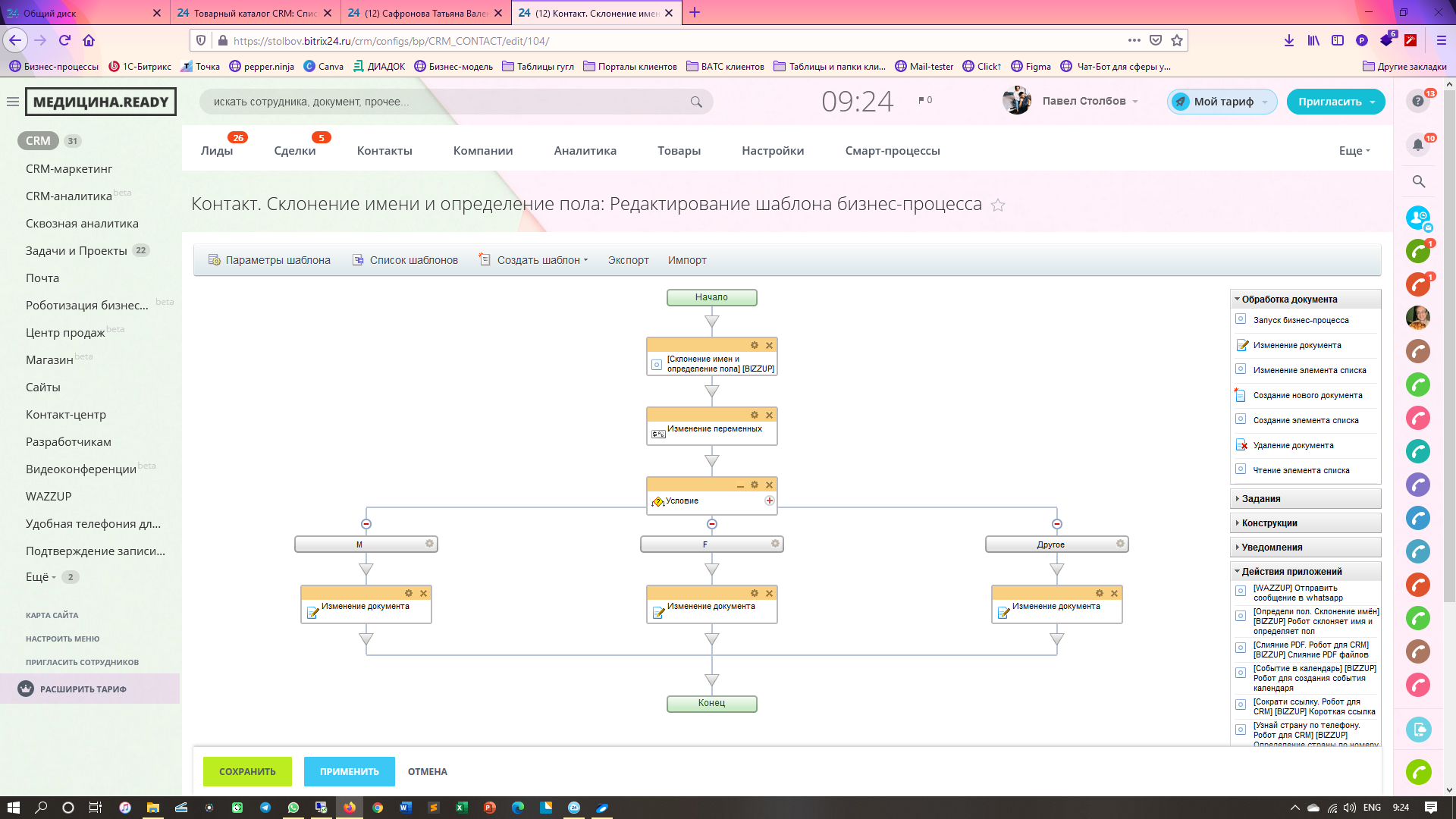Click the ПРИМЕНИТЬ button
This screenshot has width=1456, height=819.
349,771
